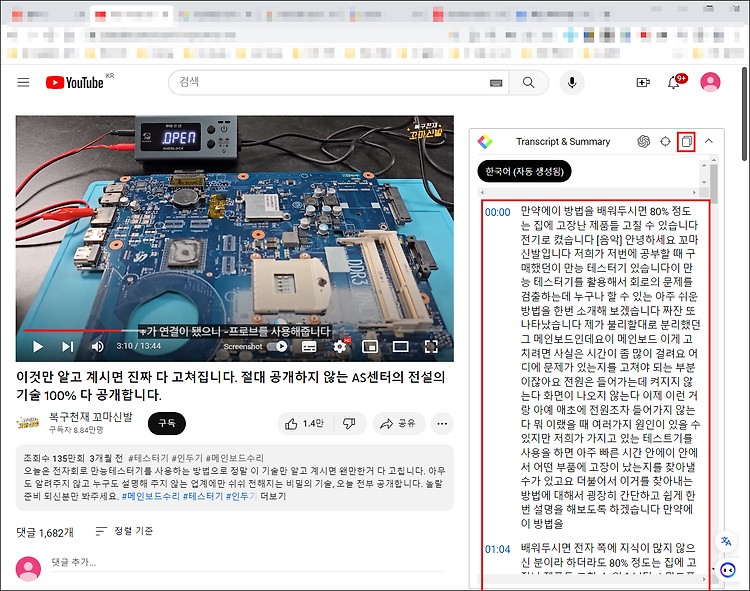
Task: Click the video title text
Action: click(231, 386)
